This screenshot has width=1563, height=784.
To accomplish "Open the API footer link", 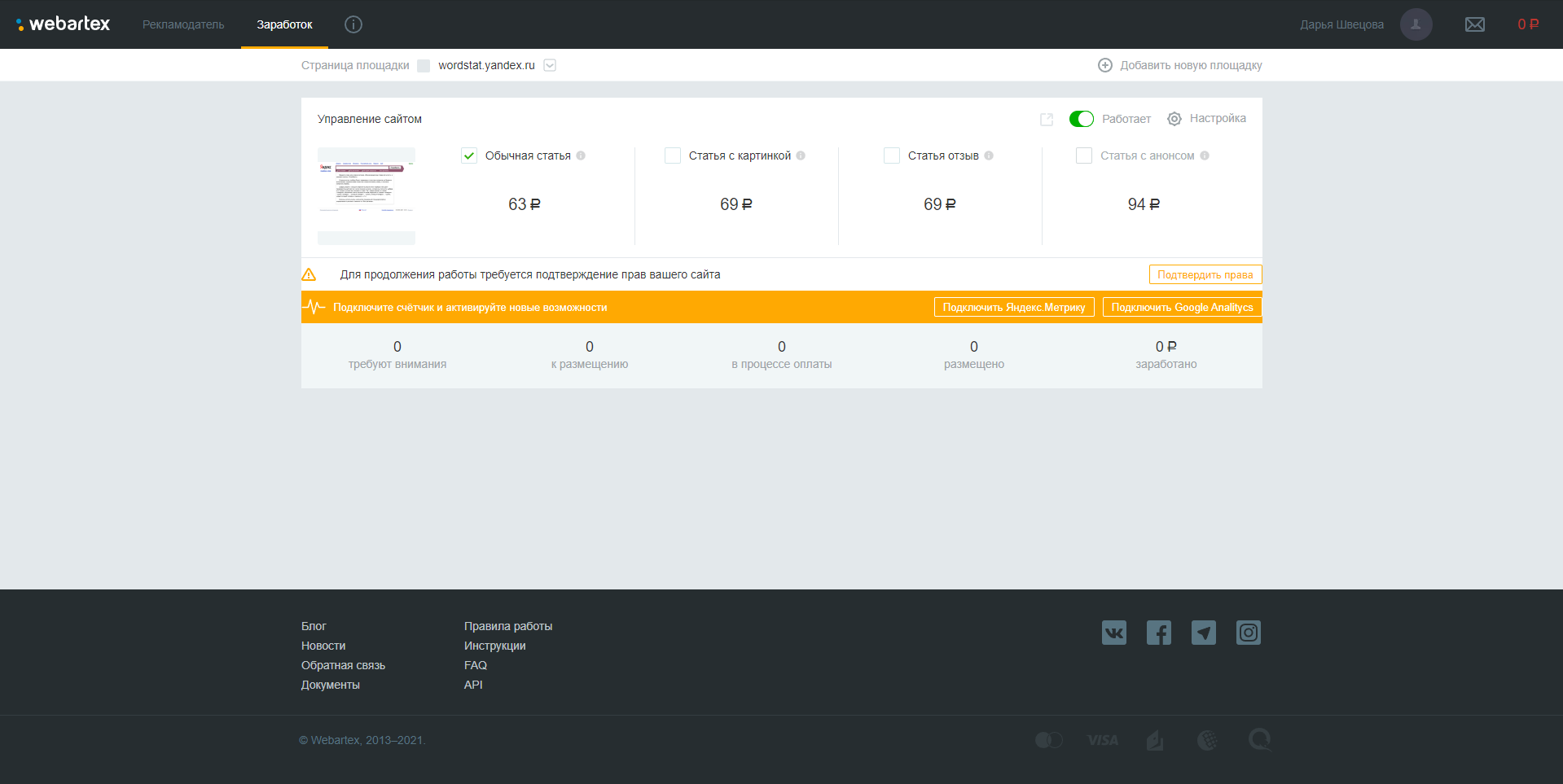I will [x=473, y=685].
